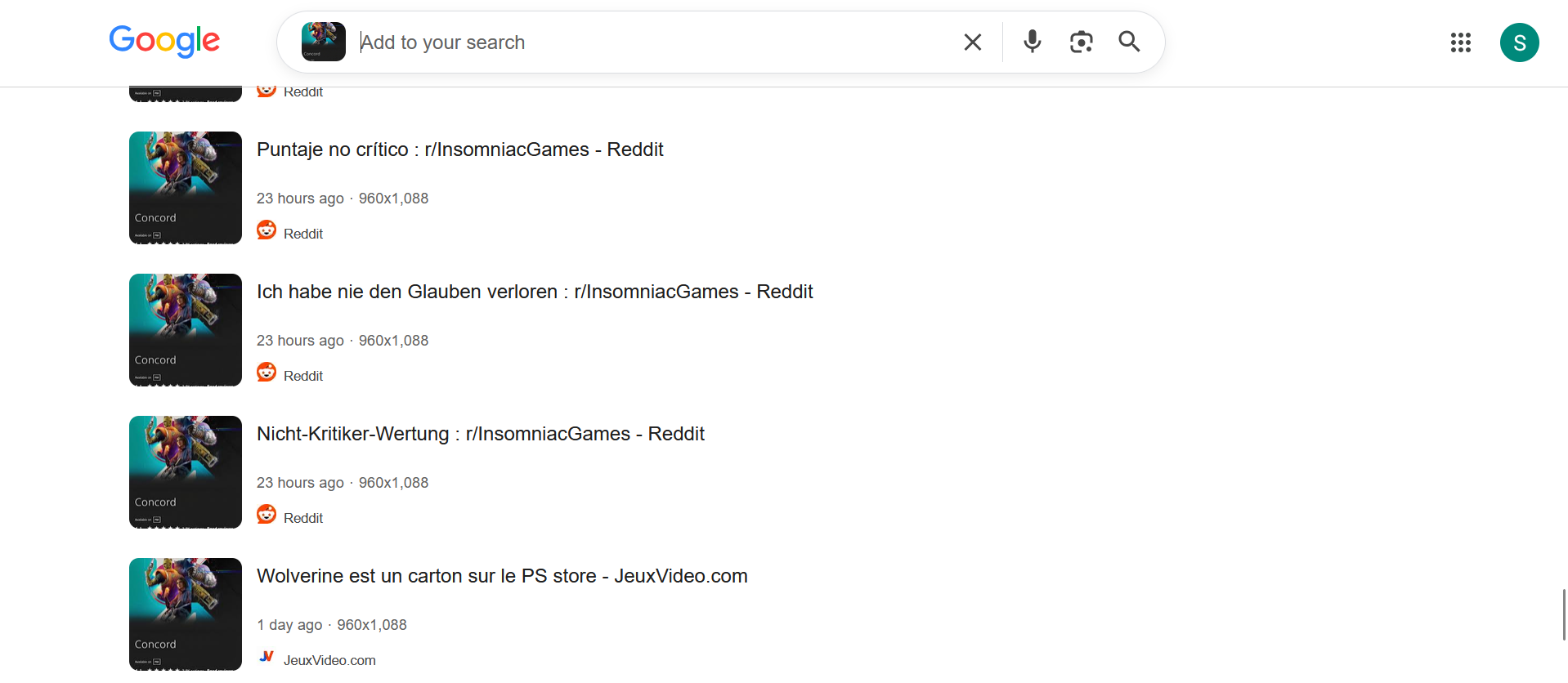
Task: Open the account avatar labeled S
Action: tap(1519, 42)
